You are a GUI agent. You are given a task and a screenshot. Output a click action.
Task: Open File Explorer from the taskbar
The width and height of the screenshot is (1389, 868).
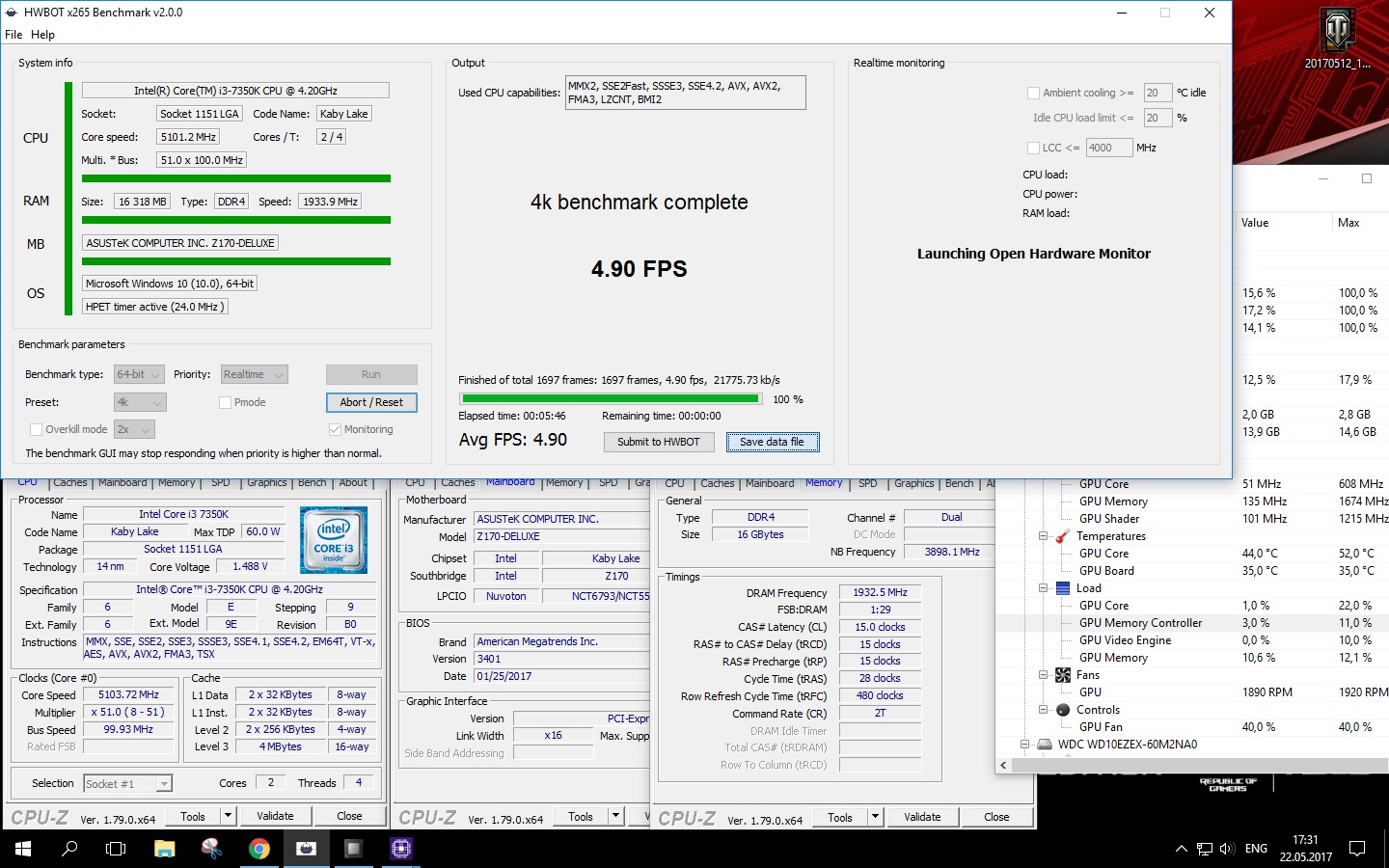click(x=165, y=849)
